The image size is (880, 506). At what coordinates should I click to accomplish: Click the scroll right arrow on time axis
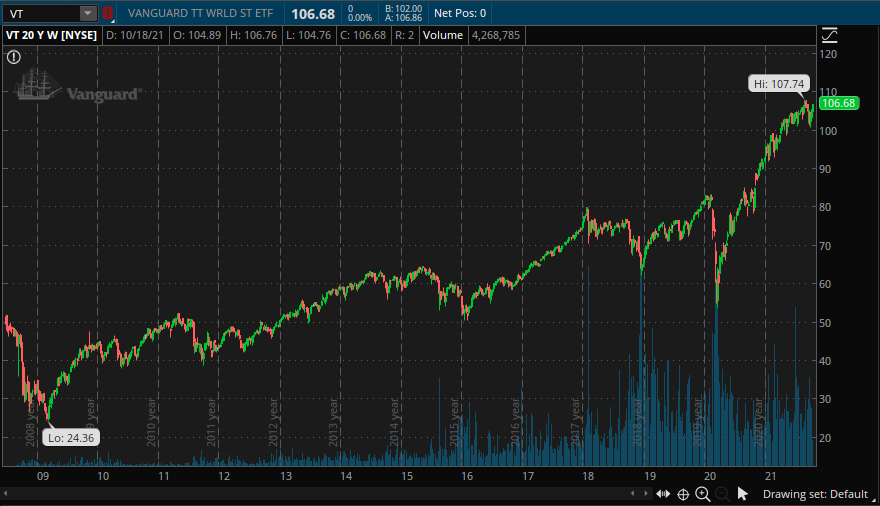tap(645, 494)
